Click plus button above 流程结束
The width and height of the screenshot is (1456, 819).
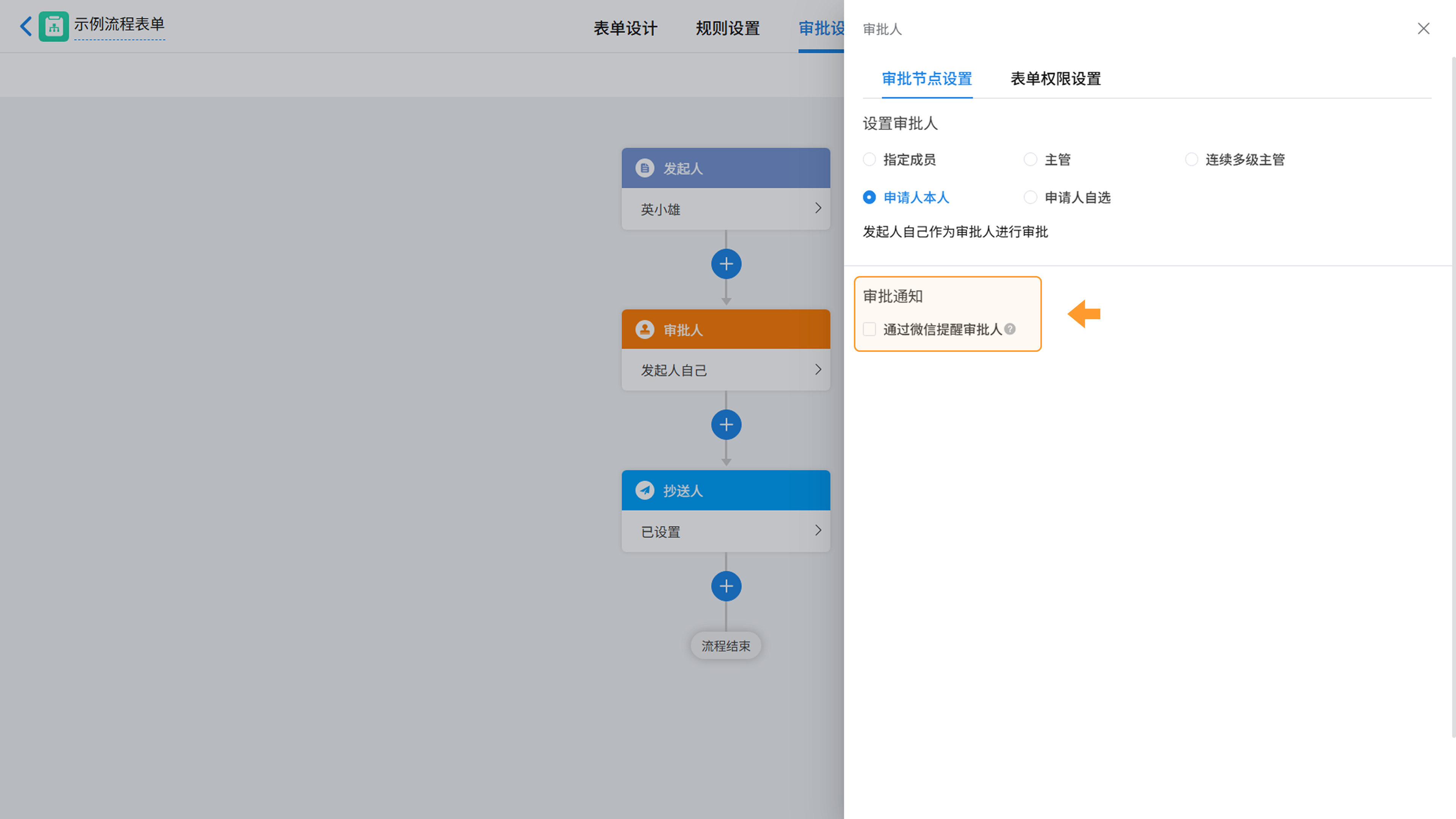[726, 586]
